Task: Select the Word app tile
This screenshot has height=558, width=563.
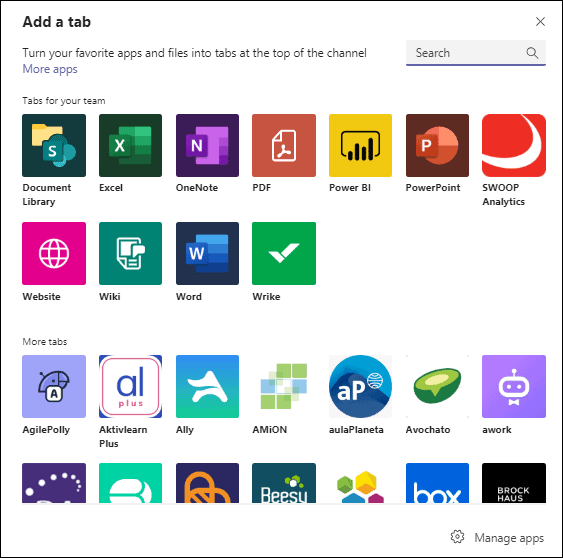Action: pos(207,254)
